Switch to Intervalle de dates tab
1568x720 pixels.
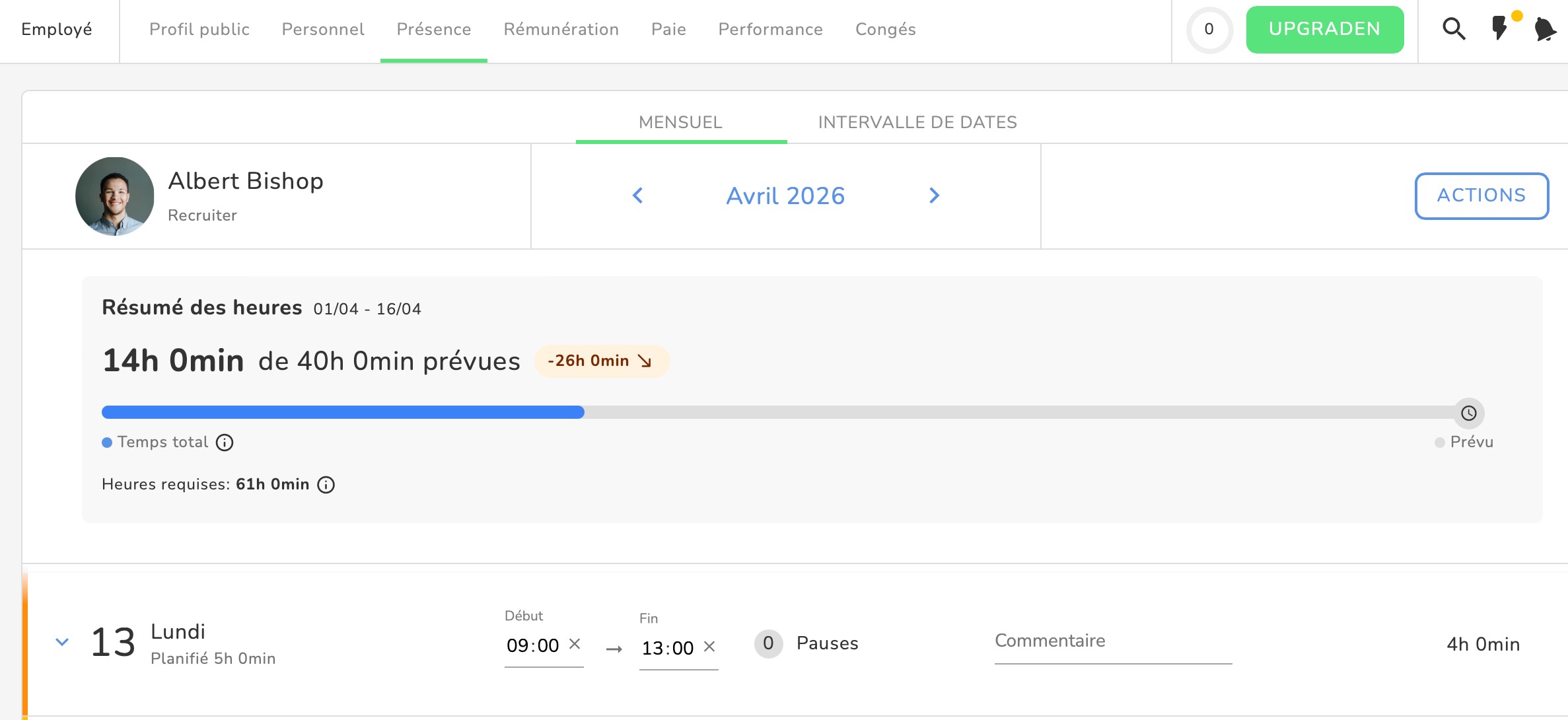(x=917, y=122)
